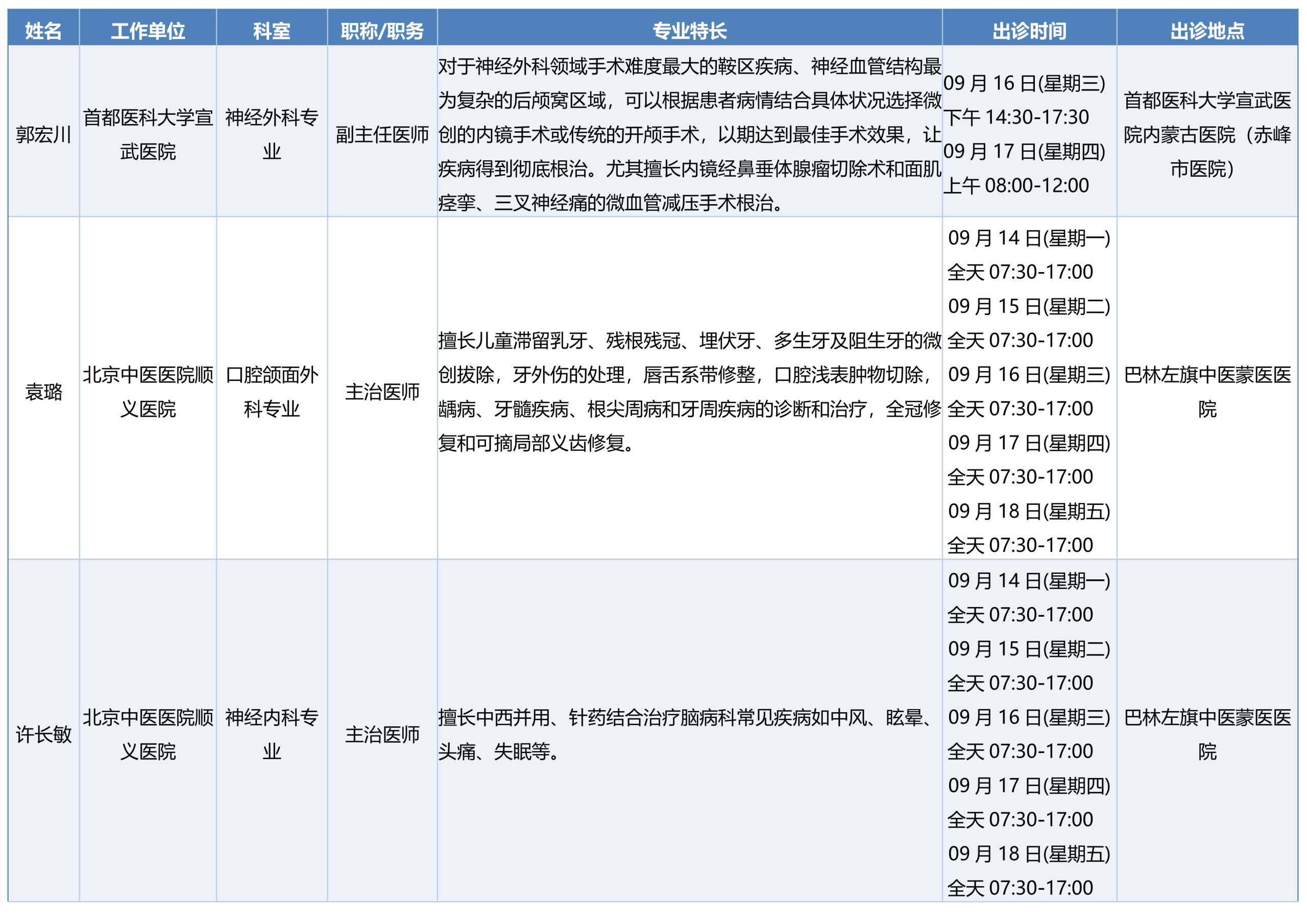Select the 口腔颌面外科专业 department cell

[x=272, y=392]
